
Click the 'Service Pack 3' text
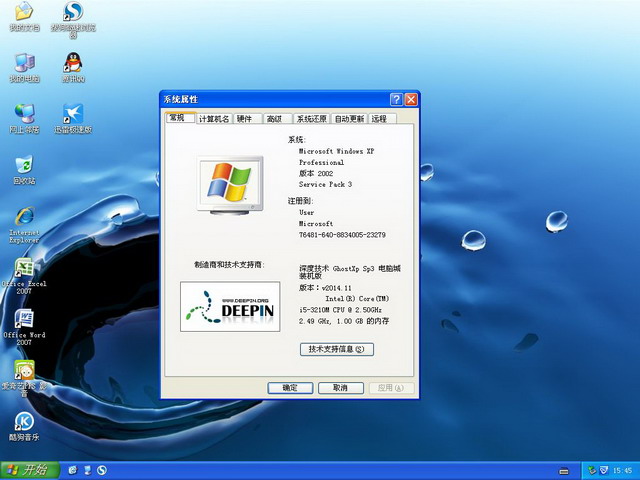tap(325, 184)
